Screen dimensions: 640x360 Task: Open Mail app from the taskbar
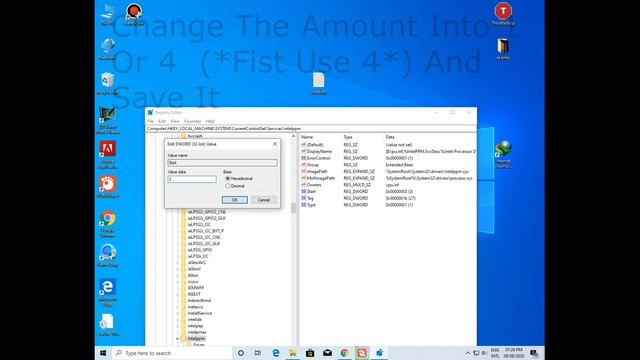pyautogui.click(x=327, y=353)
